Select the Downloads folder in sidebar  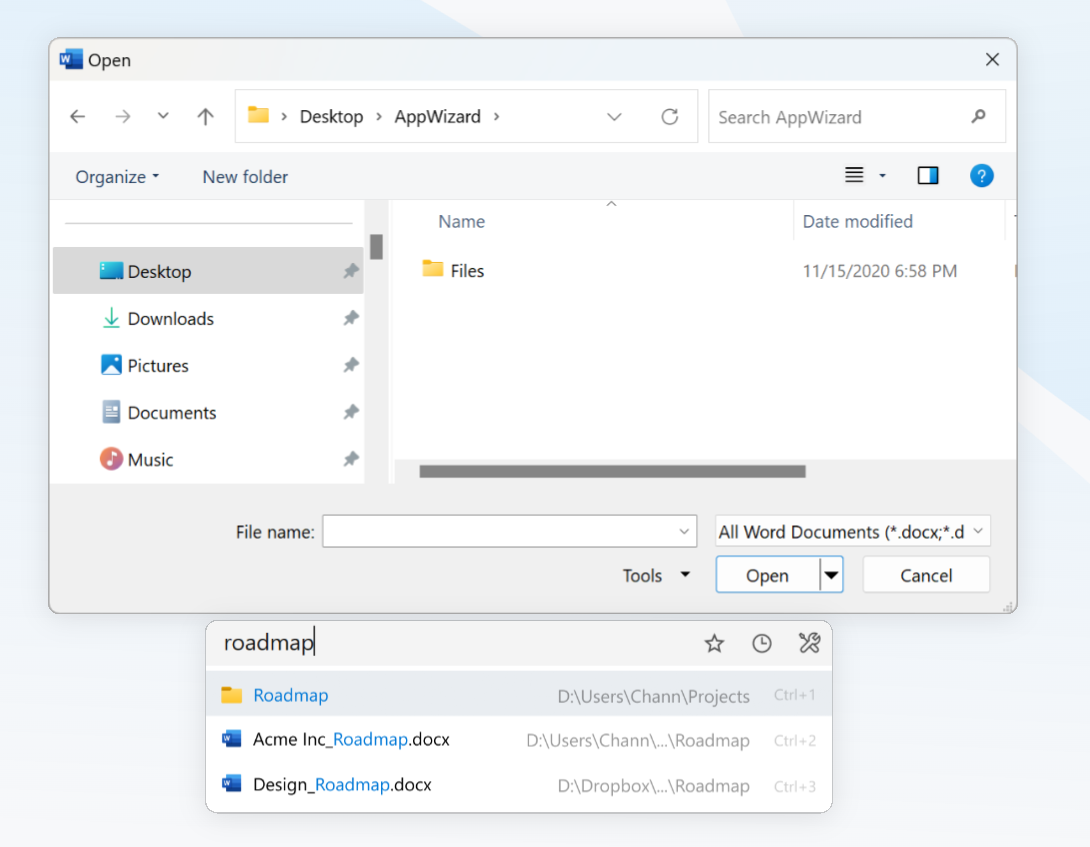[170, 319]
